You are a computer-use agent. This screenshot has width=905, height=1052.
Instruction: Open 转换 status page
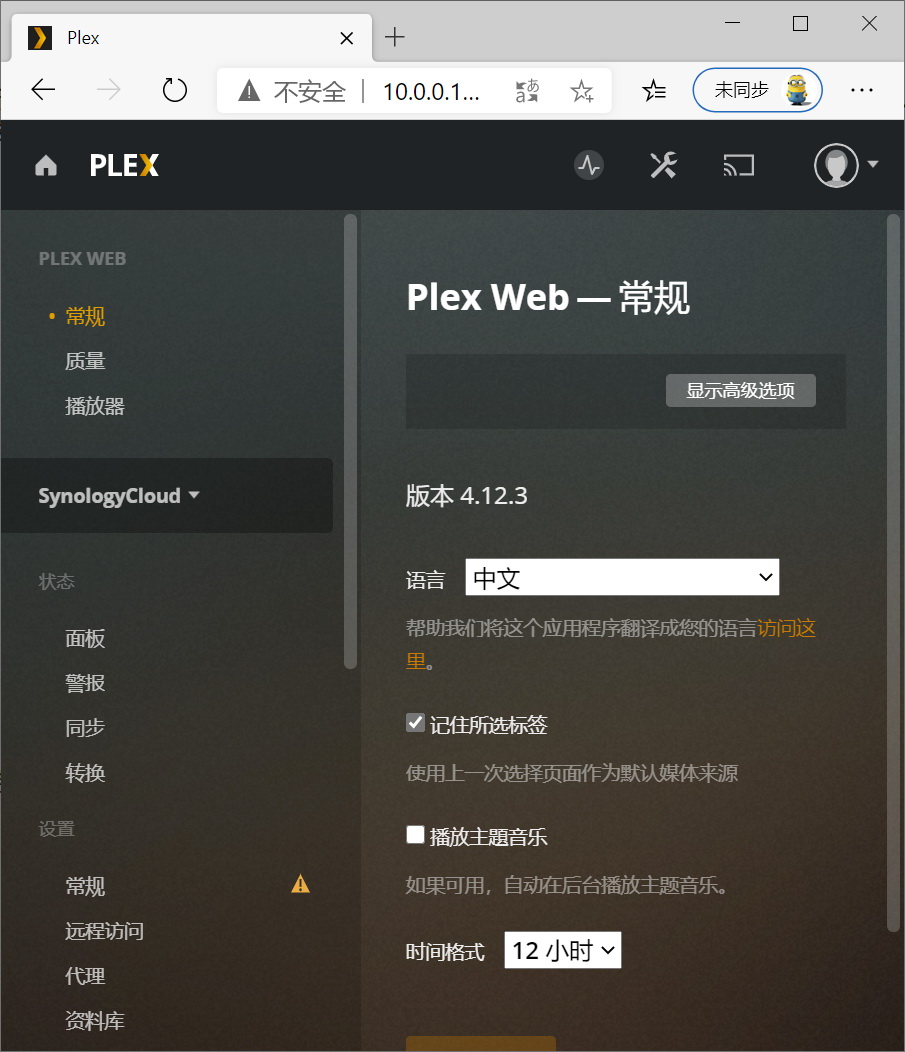pos(85,773)
